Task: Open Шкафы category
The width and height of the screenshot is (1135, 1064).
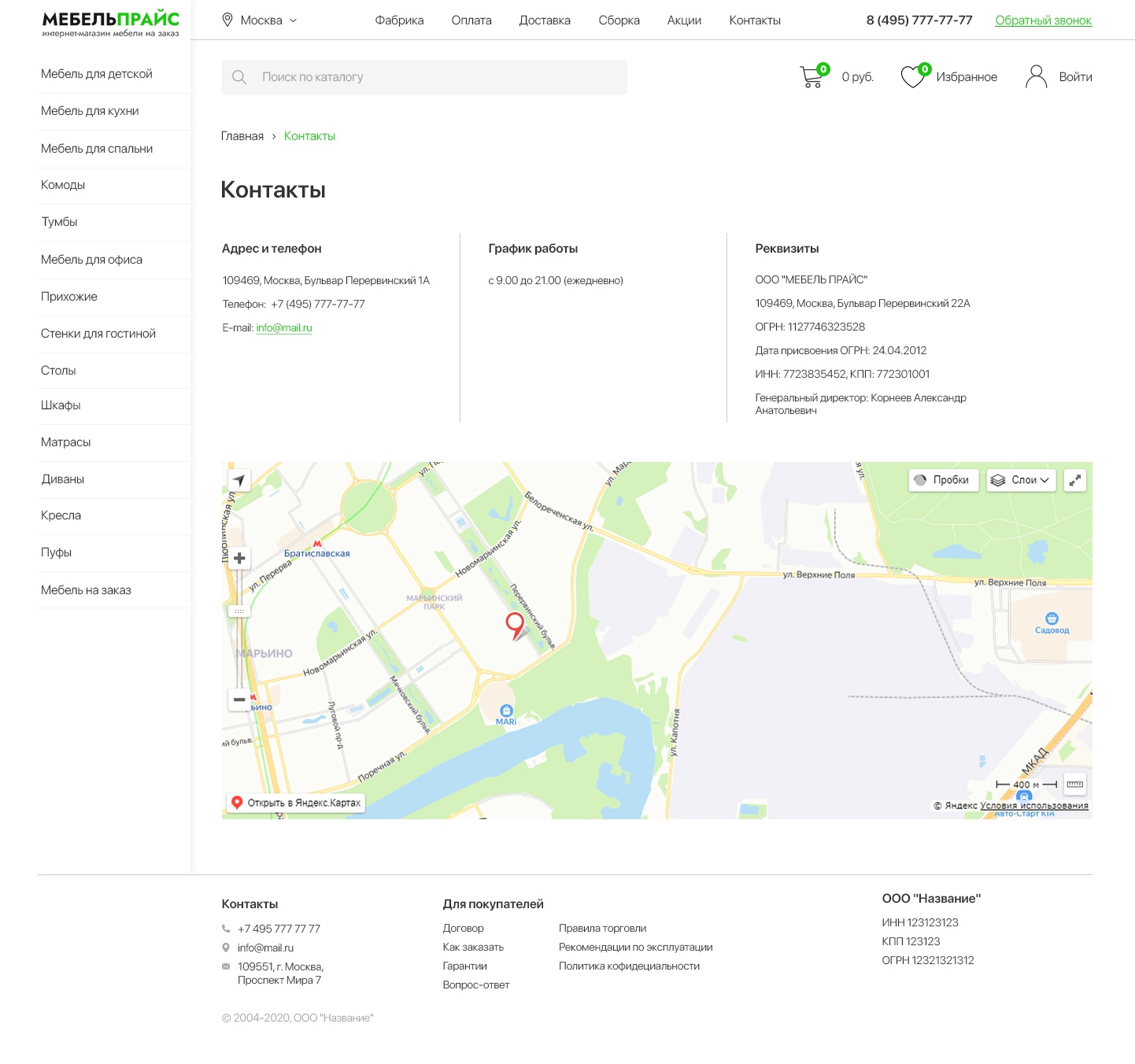Action: 61,405
